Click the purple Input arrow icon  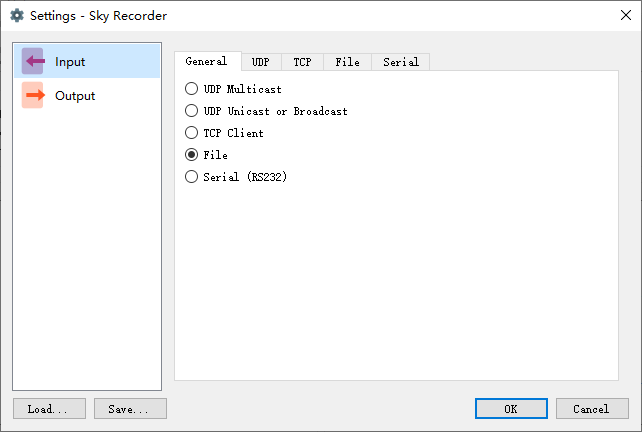pyautogui.click(x=32, y=61)
